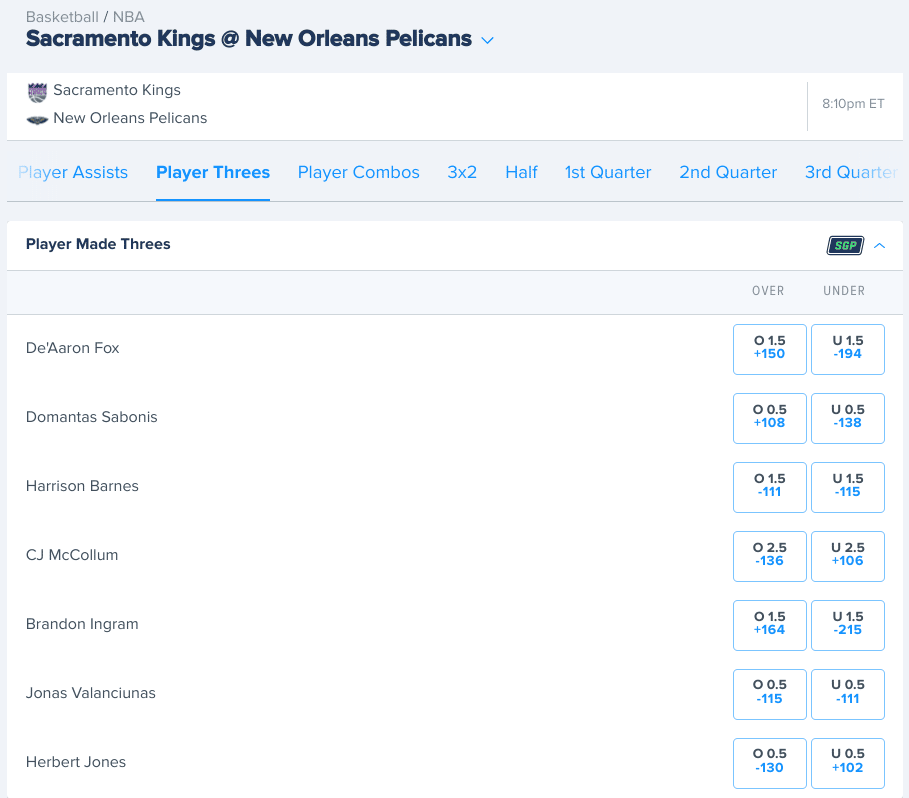This screenshot has width=909, height=798.
Task: Click the Harrison Barnes player name
Action: 82,486
